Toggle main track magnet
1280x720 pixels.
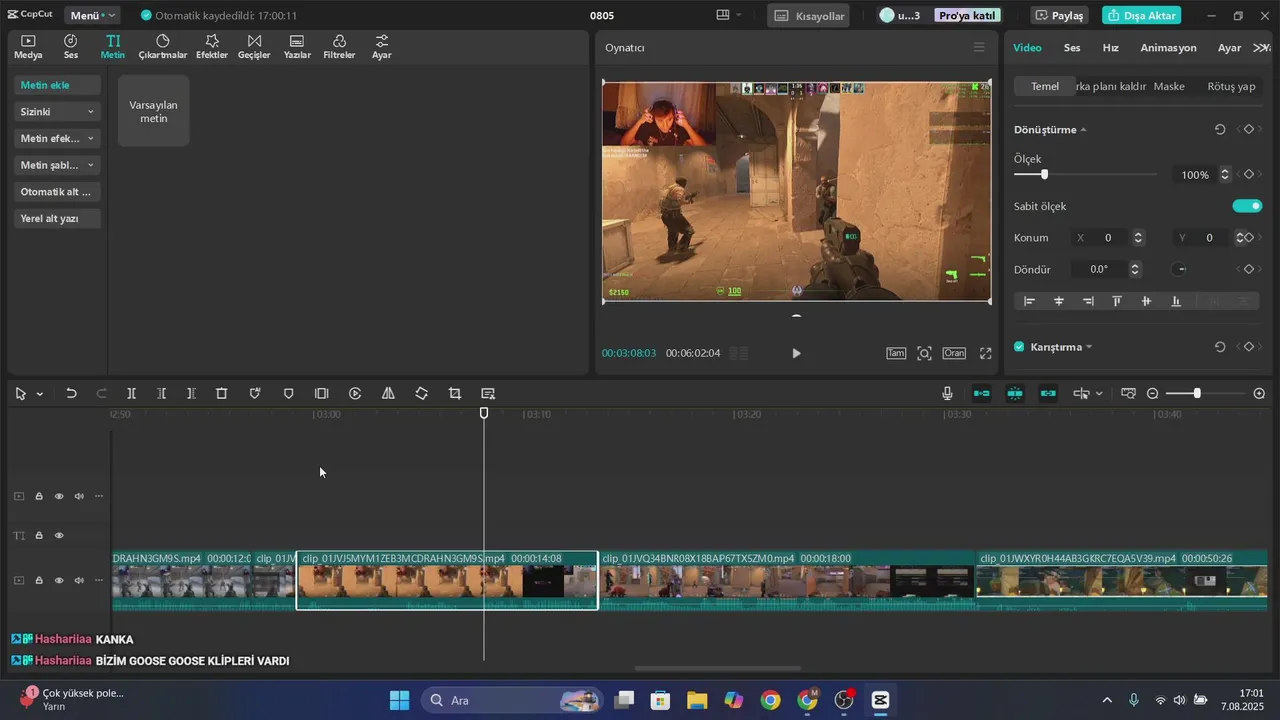click(982, 394)
